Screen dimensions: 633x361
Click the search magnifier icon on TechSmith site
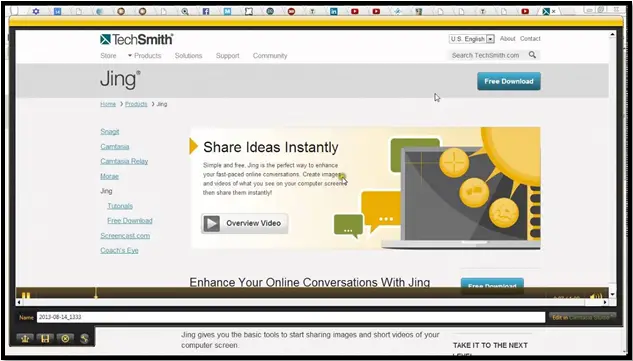tap(532, 55)
